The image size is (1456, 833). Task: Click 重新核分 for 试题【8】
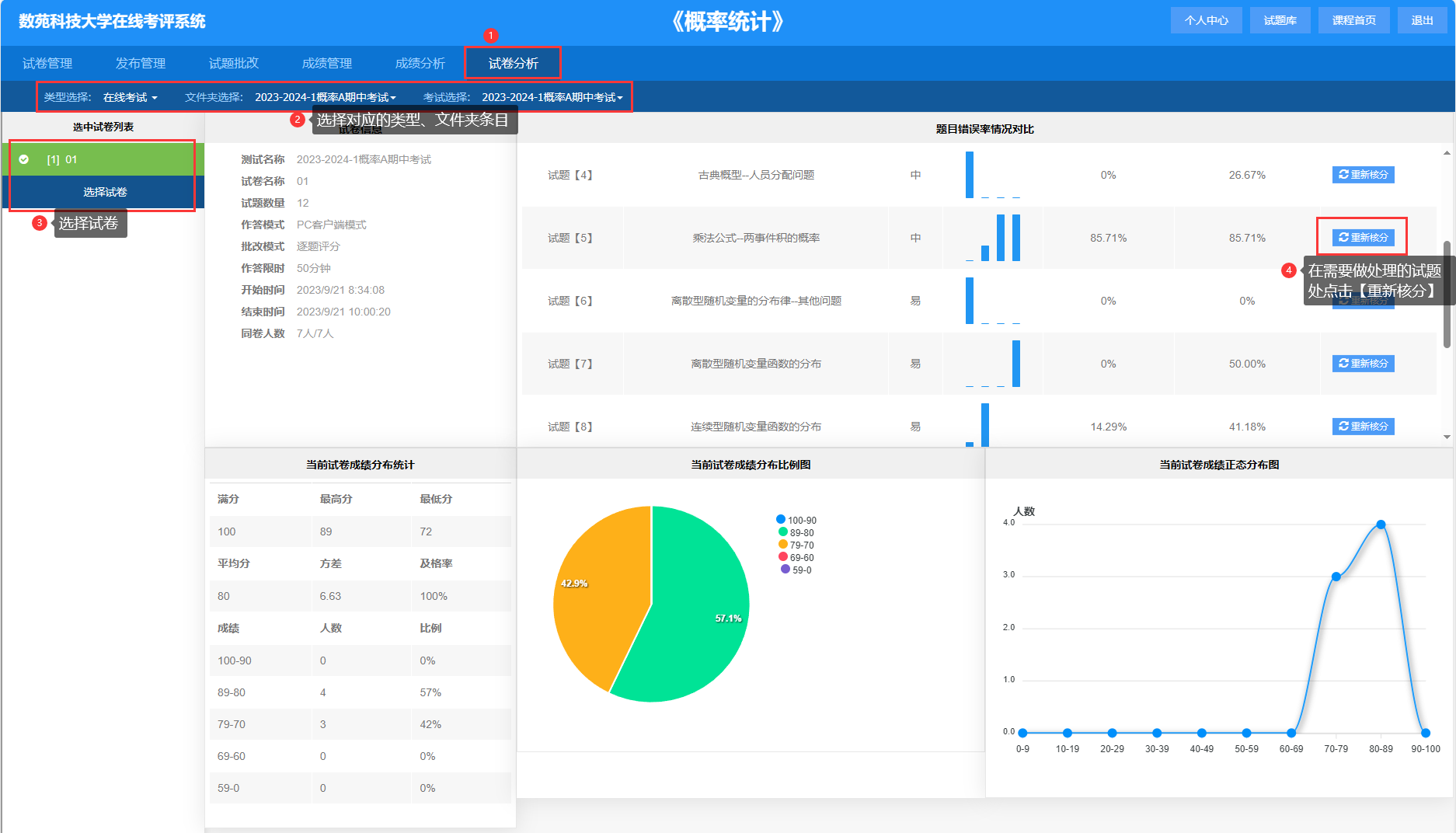(1363, 427)
